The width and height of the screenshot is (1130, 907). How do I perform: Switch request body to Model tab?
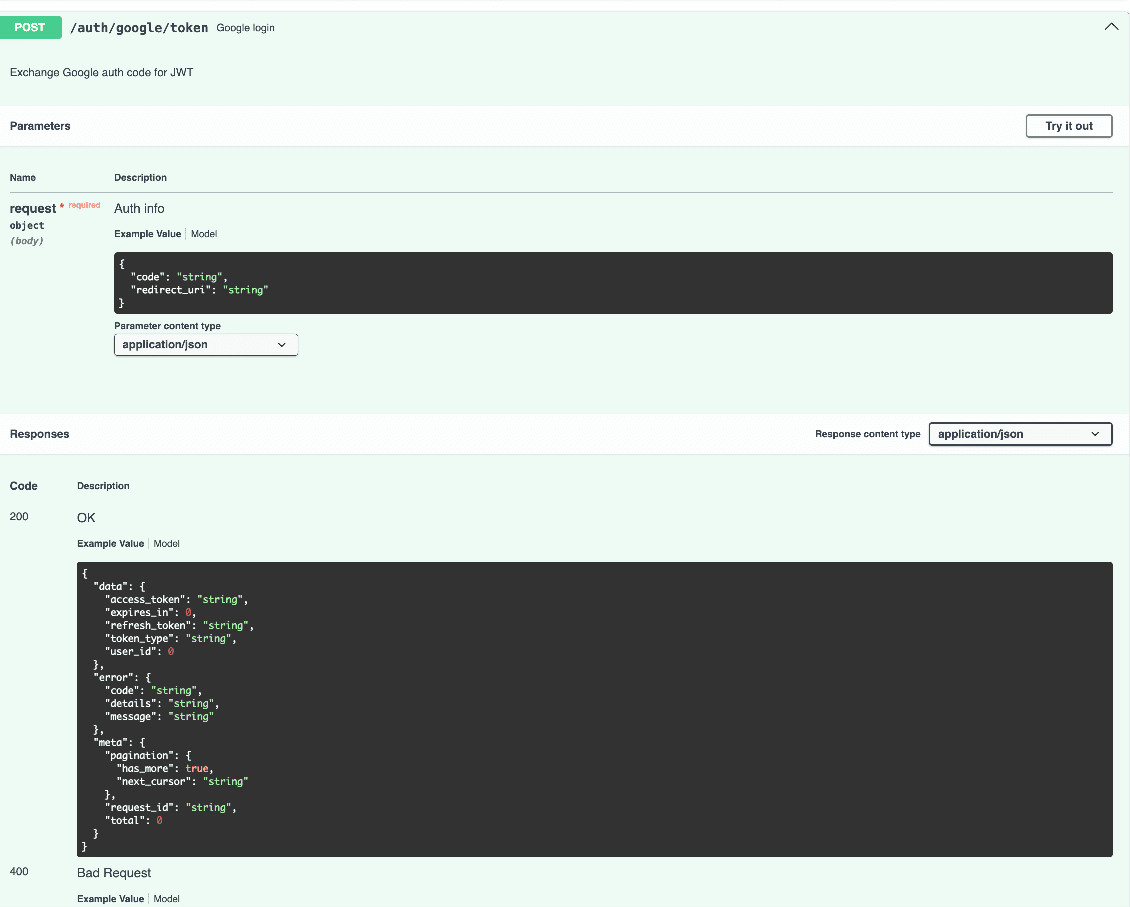click(204, 234)
